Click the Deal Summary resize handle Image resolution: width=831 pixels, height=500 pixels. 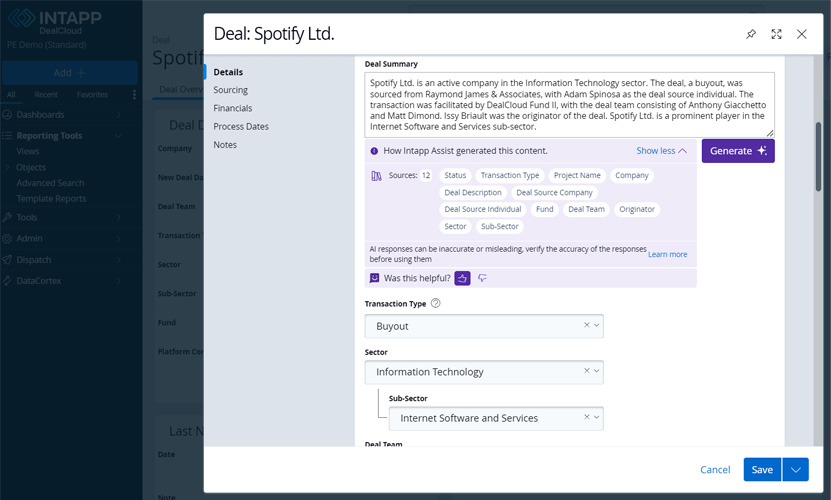770,133
